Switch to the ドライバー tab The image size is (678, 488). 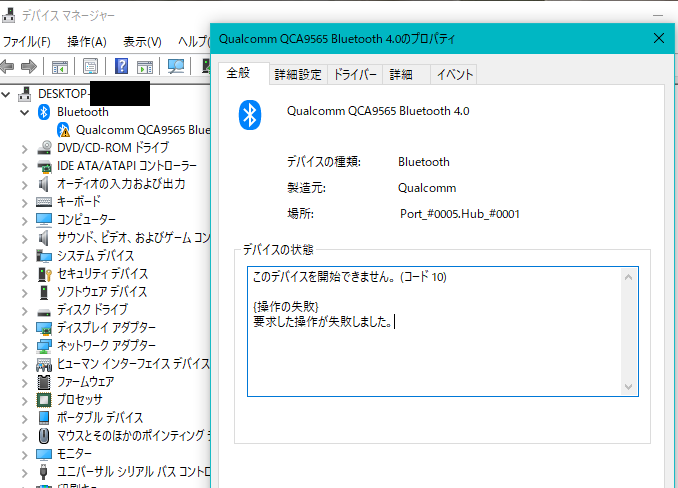click(x=355, y=75)
